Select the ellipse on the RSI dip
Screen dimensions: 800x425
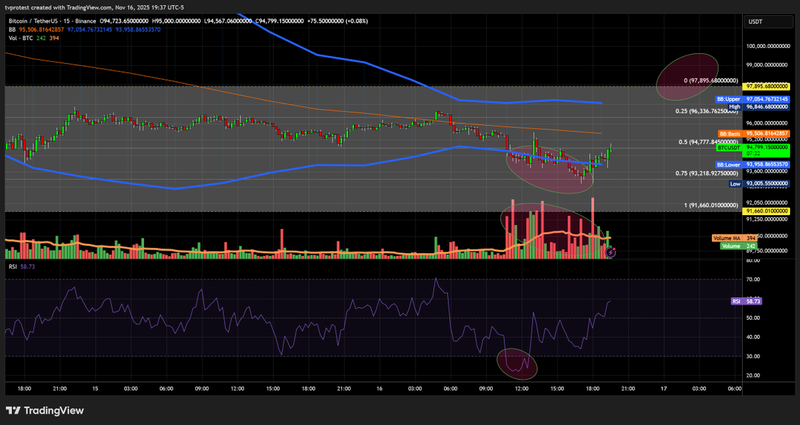tap(519, 363)
